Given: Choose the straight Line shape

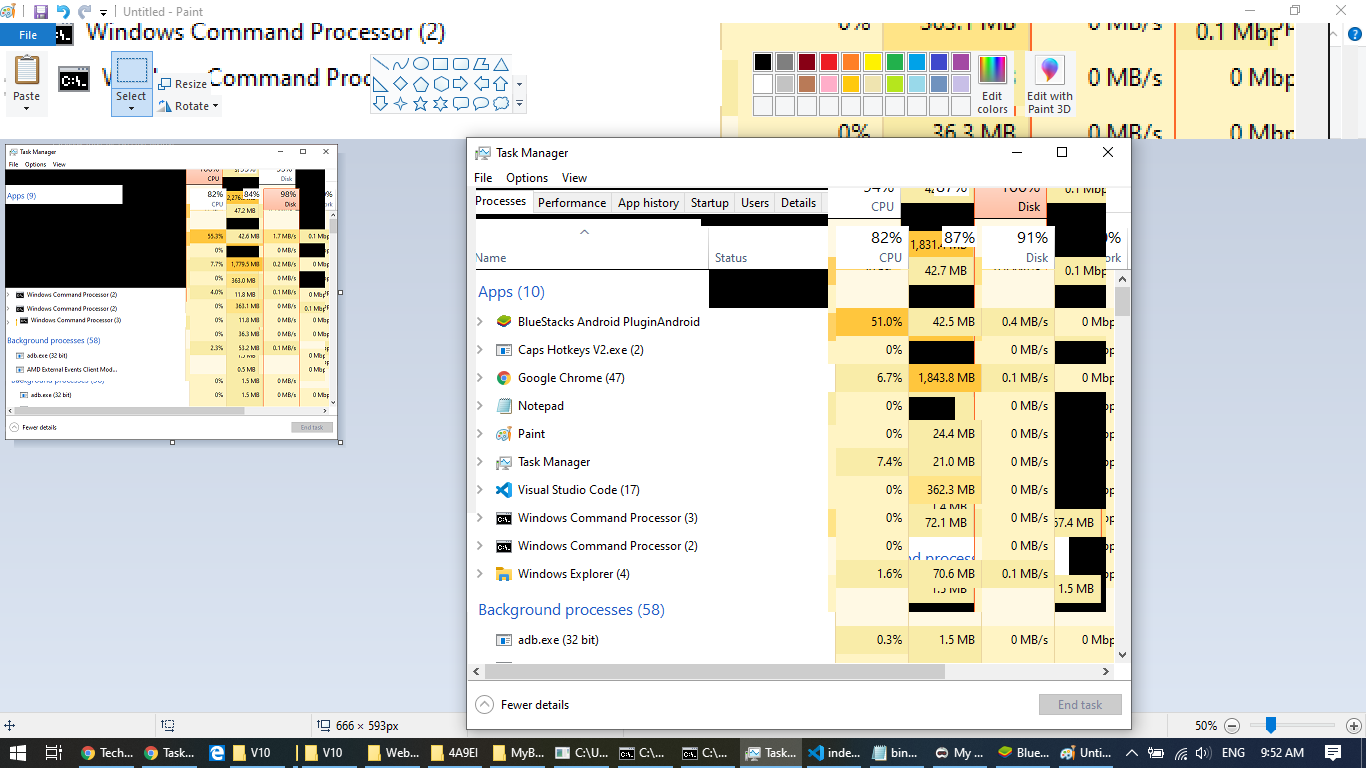Looking at the screenshot, I should pyautogui.click(x=381, y=64).
